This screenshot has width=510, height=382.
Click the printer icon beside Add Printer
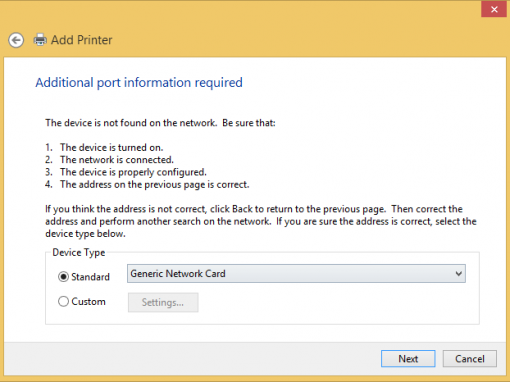tap(40, 40)
